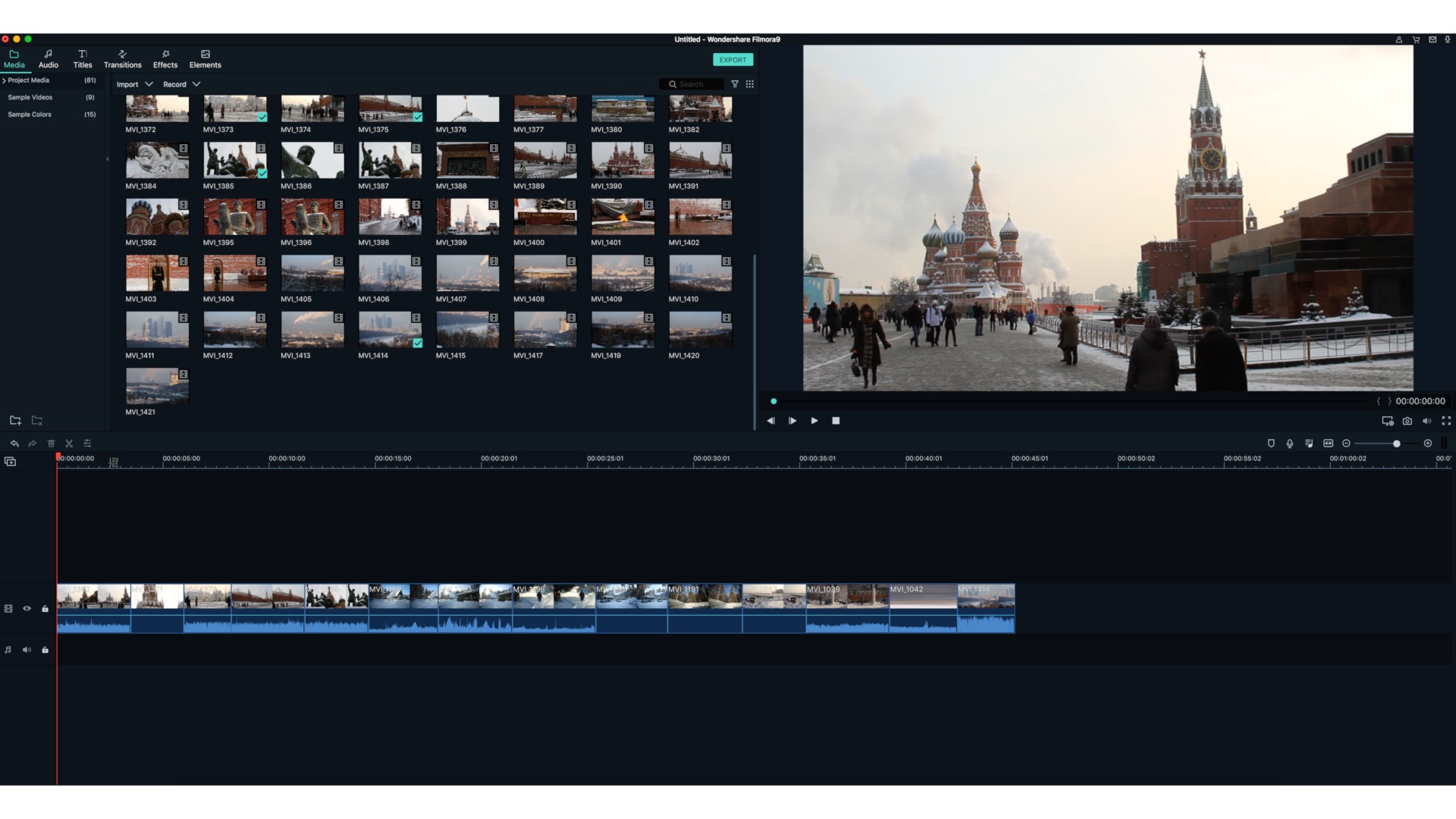Step back one frame in preview
The image size is (1456, 819).
[770, 421]
